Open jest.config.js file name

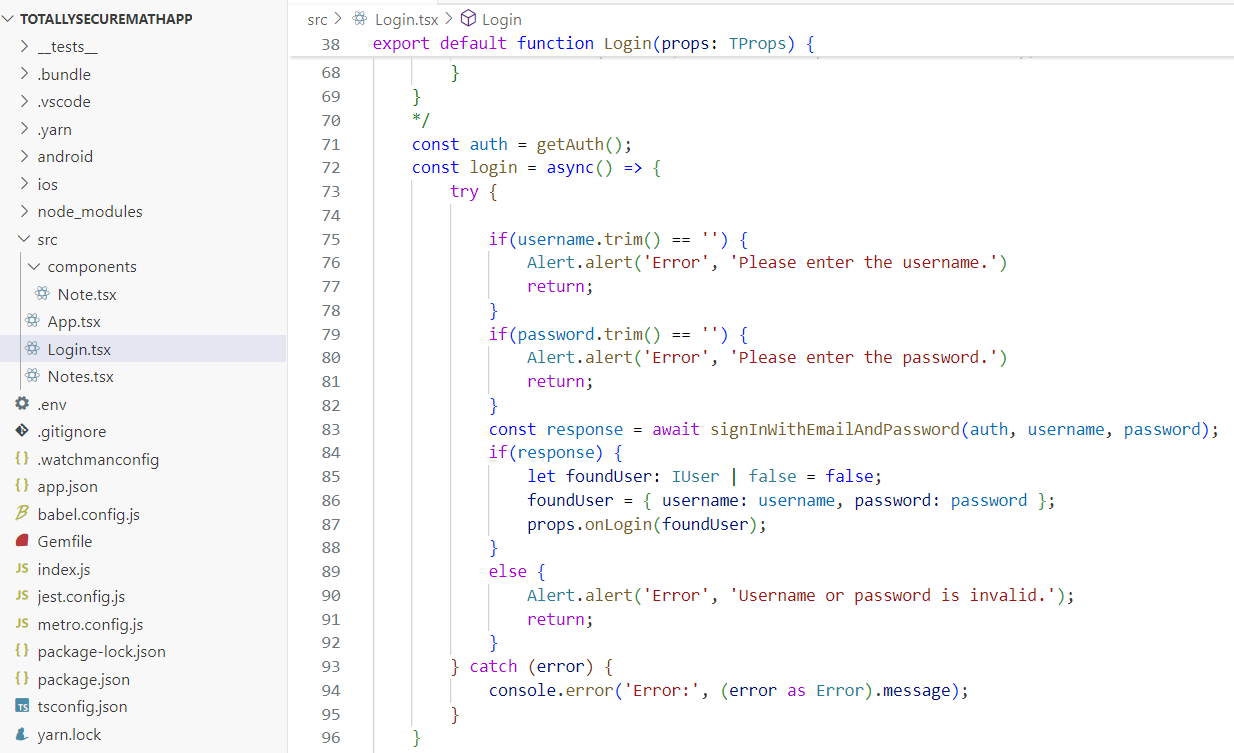pyautogui.click(x=81, y=597)
